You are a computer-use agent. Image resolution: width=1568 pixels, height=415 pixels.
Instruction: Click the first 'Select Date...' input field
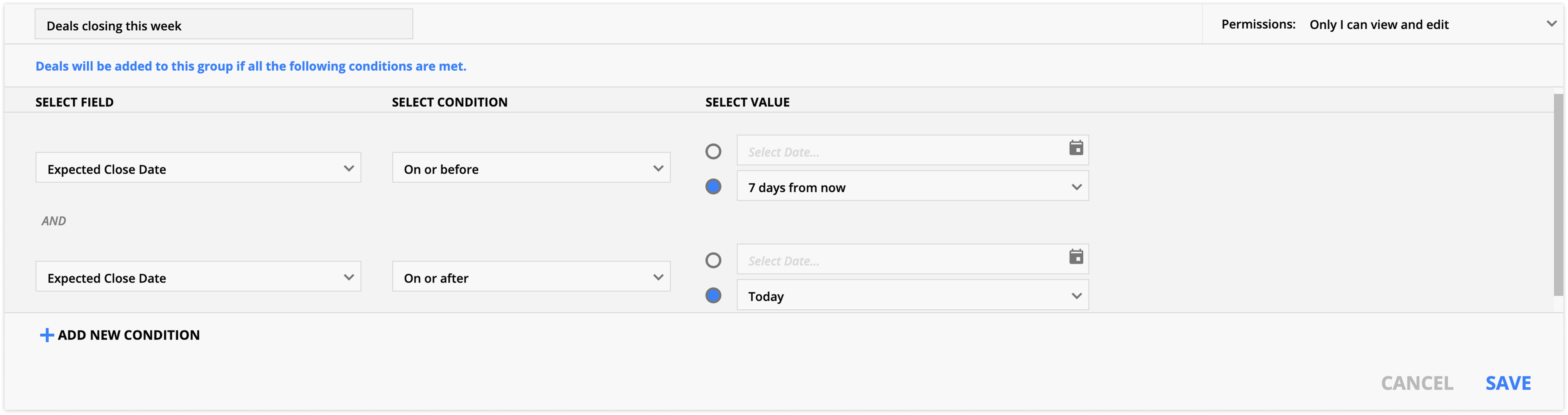[901, 151]
